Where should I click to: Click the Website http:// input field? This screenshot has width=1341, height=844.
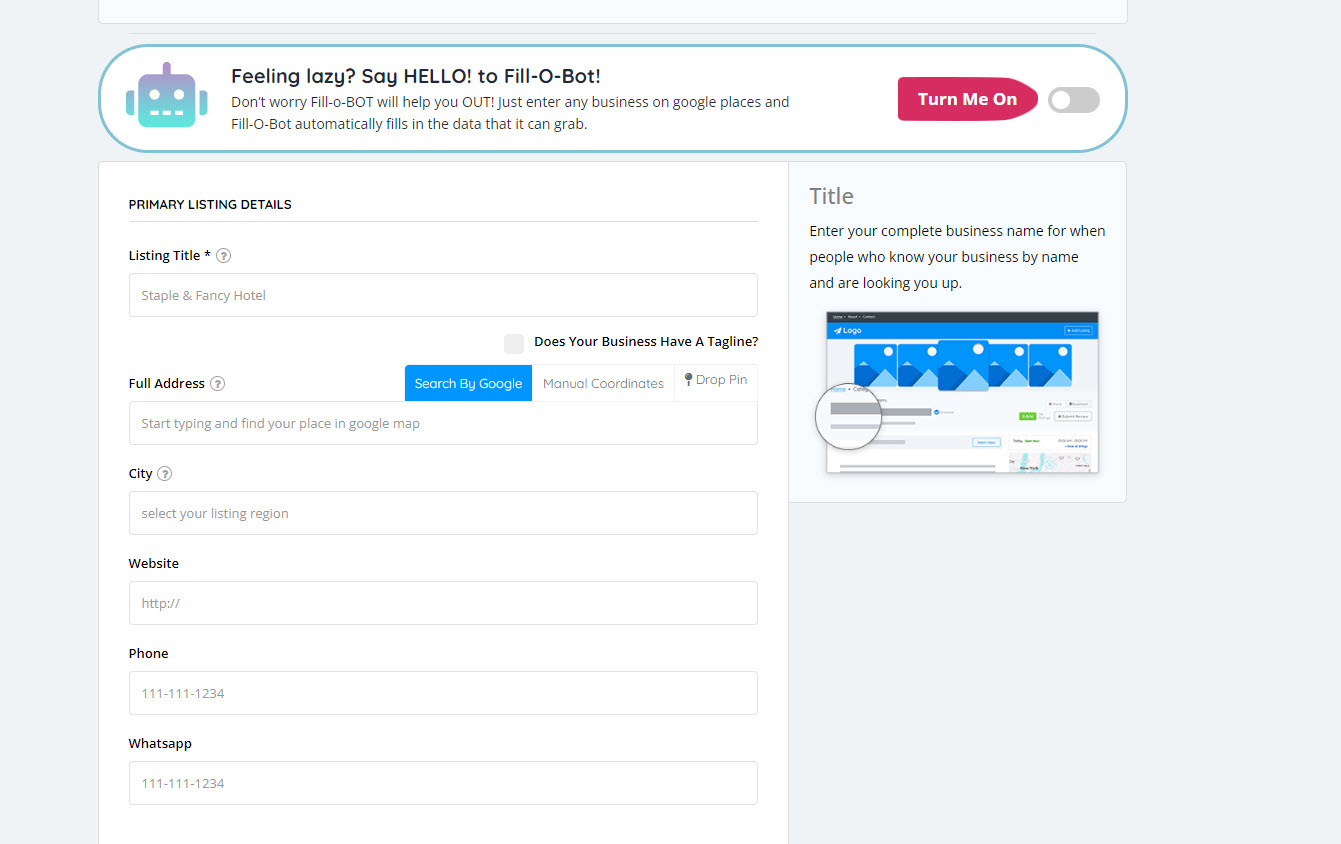tap(443, 603)
